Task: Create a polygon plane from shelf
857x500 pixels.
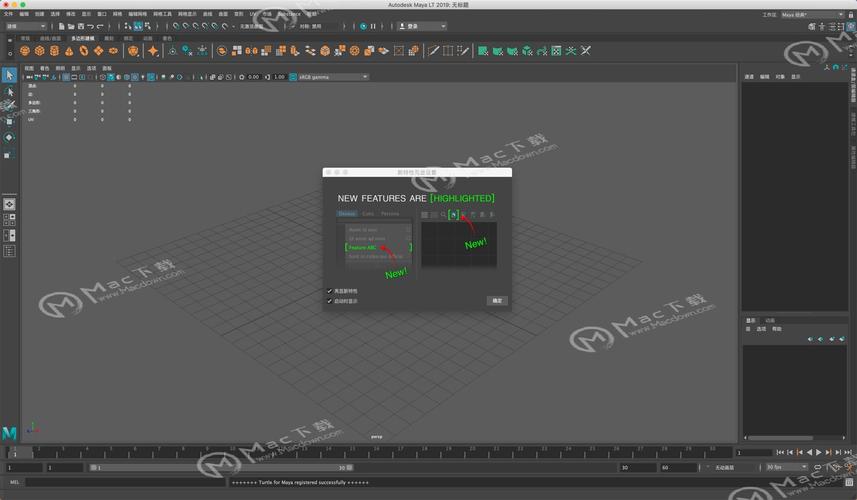Action: pos(98,51)
